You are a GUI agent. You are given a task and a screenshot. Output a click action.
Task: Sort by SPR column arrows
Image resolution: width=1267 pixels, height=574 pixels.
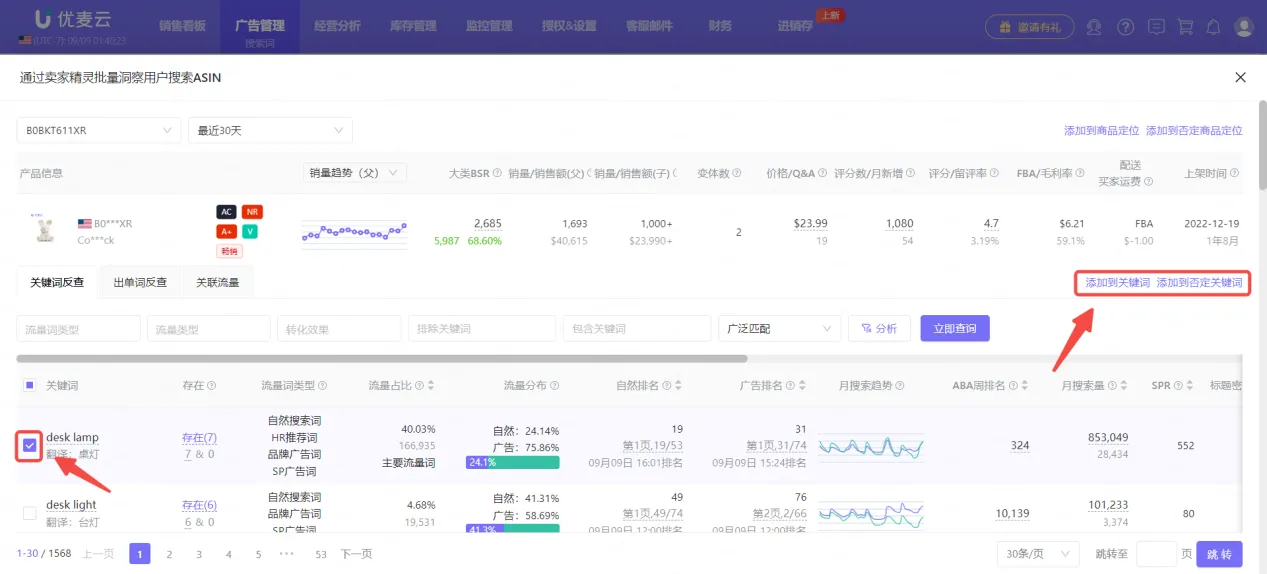pos(1192,385)
